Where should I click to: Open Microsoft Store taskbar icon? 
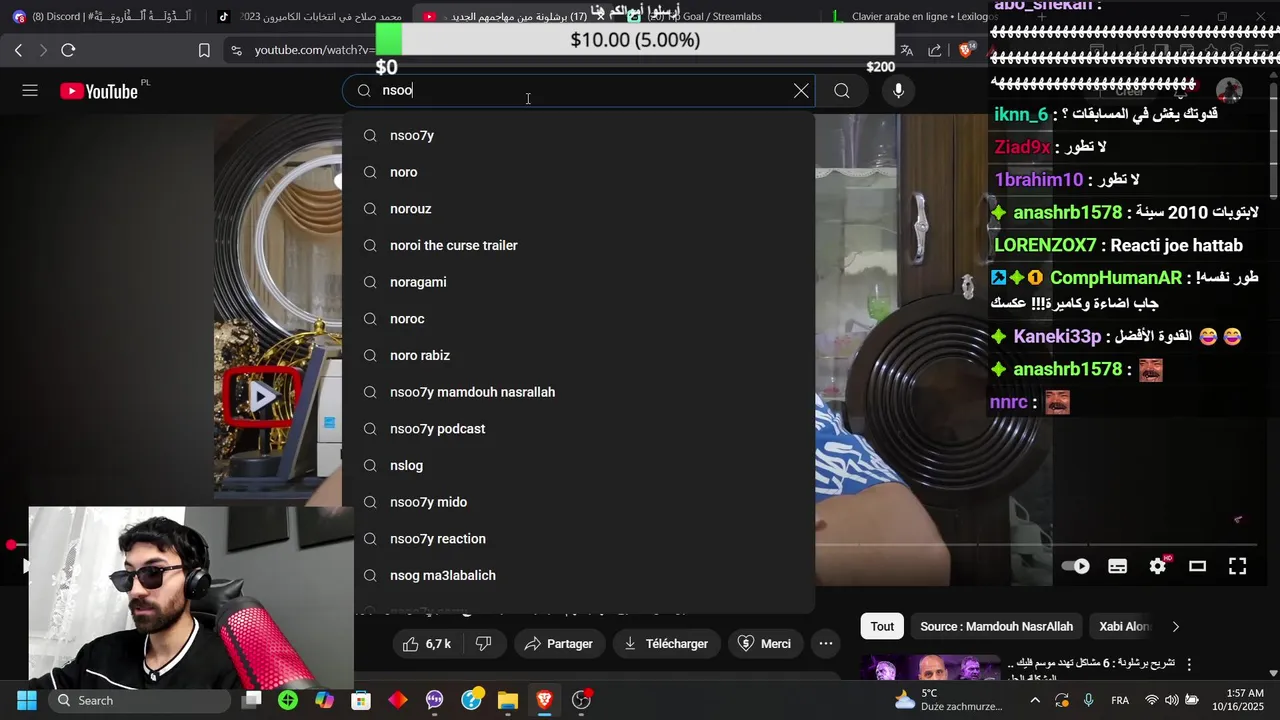click(361, 700)
